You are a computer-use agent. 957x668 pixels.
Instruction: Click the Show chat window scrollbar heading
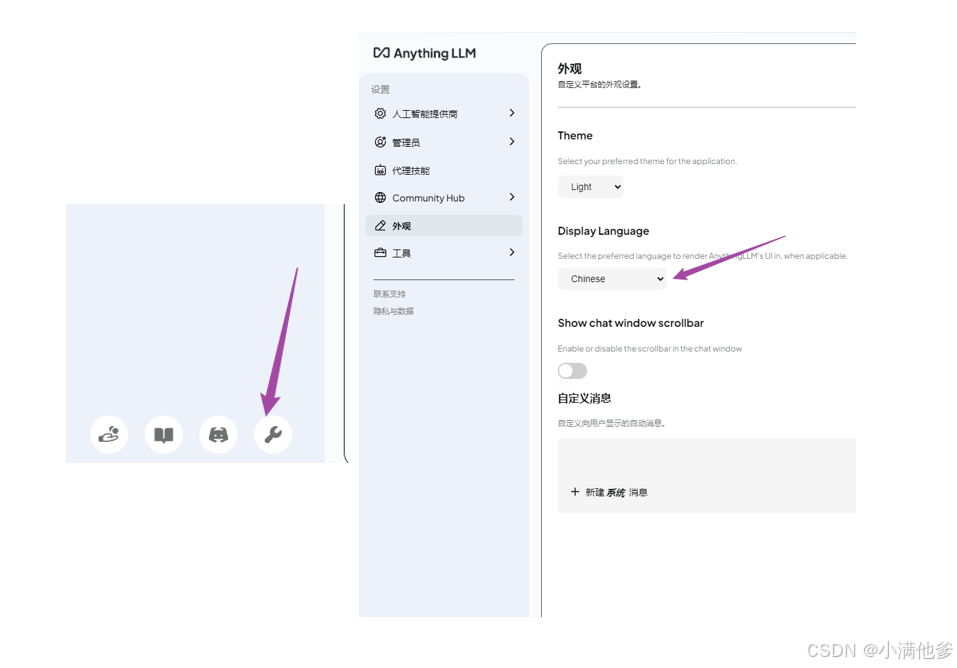(630, 323)
